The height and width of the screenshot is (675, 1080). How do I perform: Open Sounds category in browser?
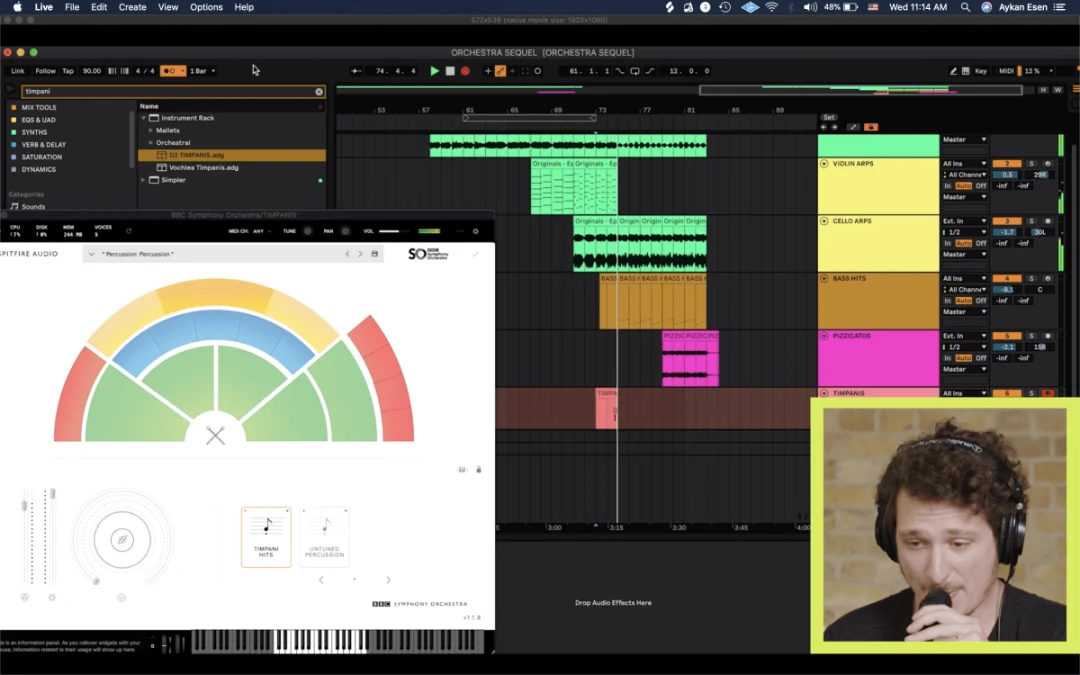32,207
